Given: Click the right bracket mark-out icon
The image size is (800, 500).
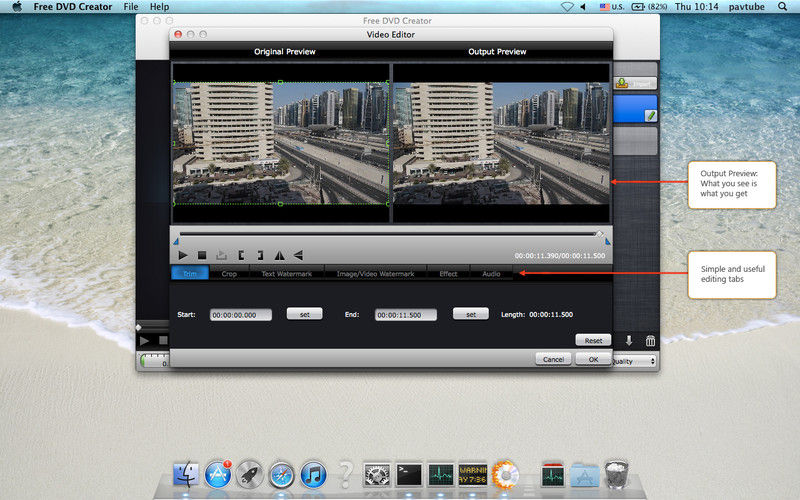Looking at the screenshot, I should [260, 256].
